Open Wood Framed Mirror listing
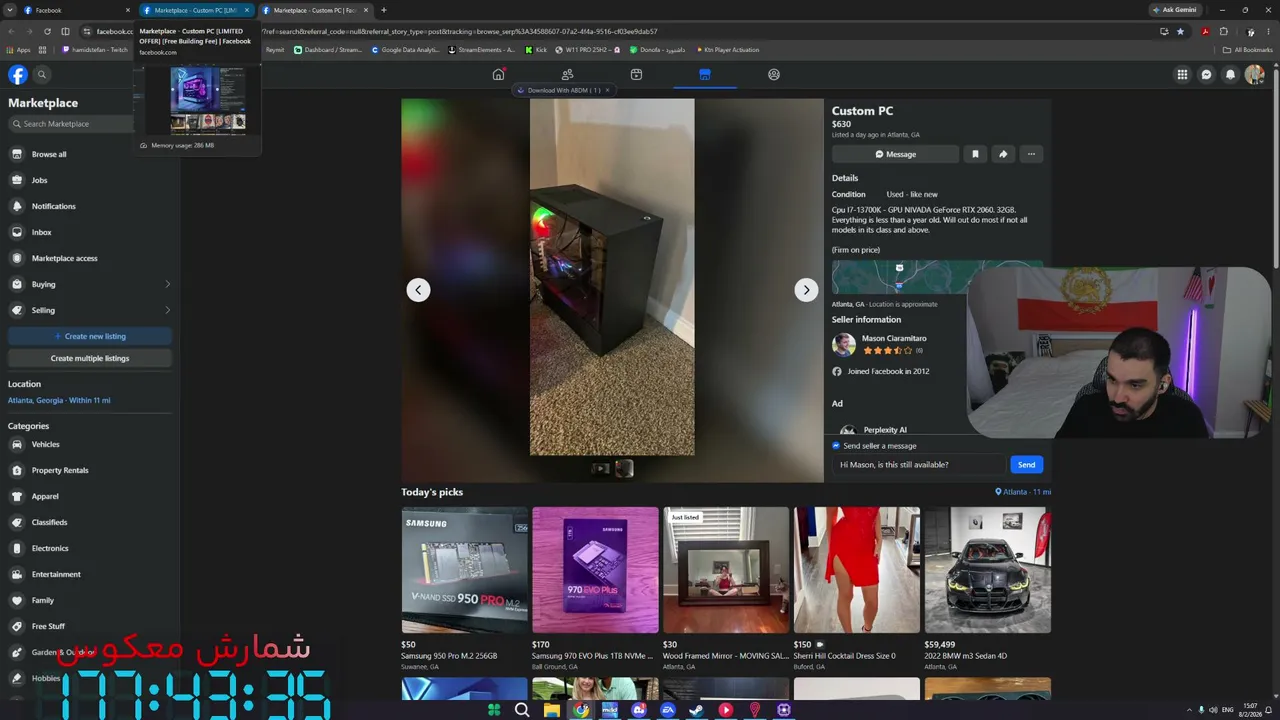 tap(726, 589)
